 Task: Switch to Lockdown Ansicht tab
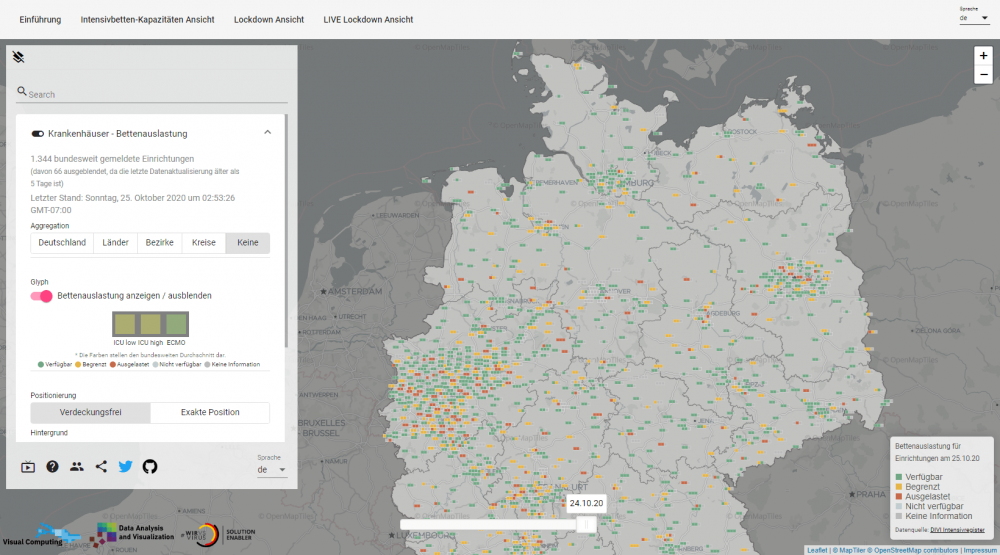[x=267, y=20]
